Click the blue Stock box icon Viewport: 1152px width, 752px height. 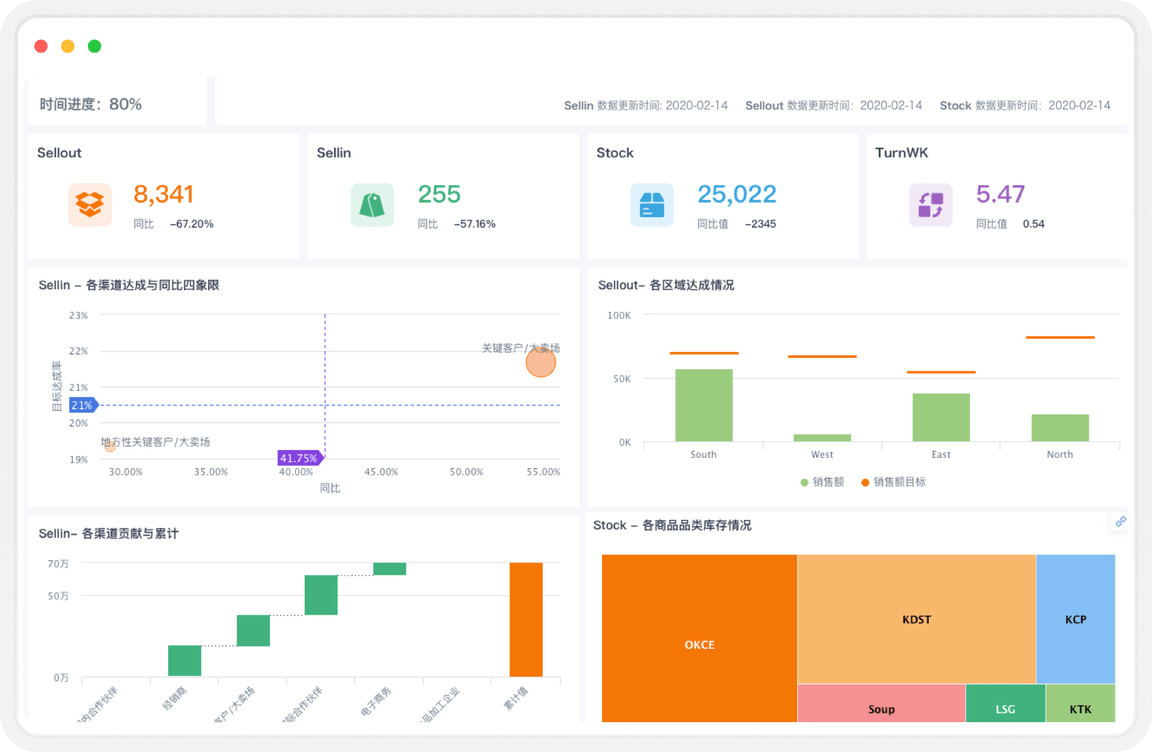point(651,205)
